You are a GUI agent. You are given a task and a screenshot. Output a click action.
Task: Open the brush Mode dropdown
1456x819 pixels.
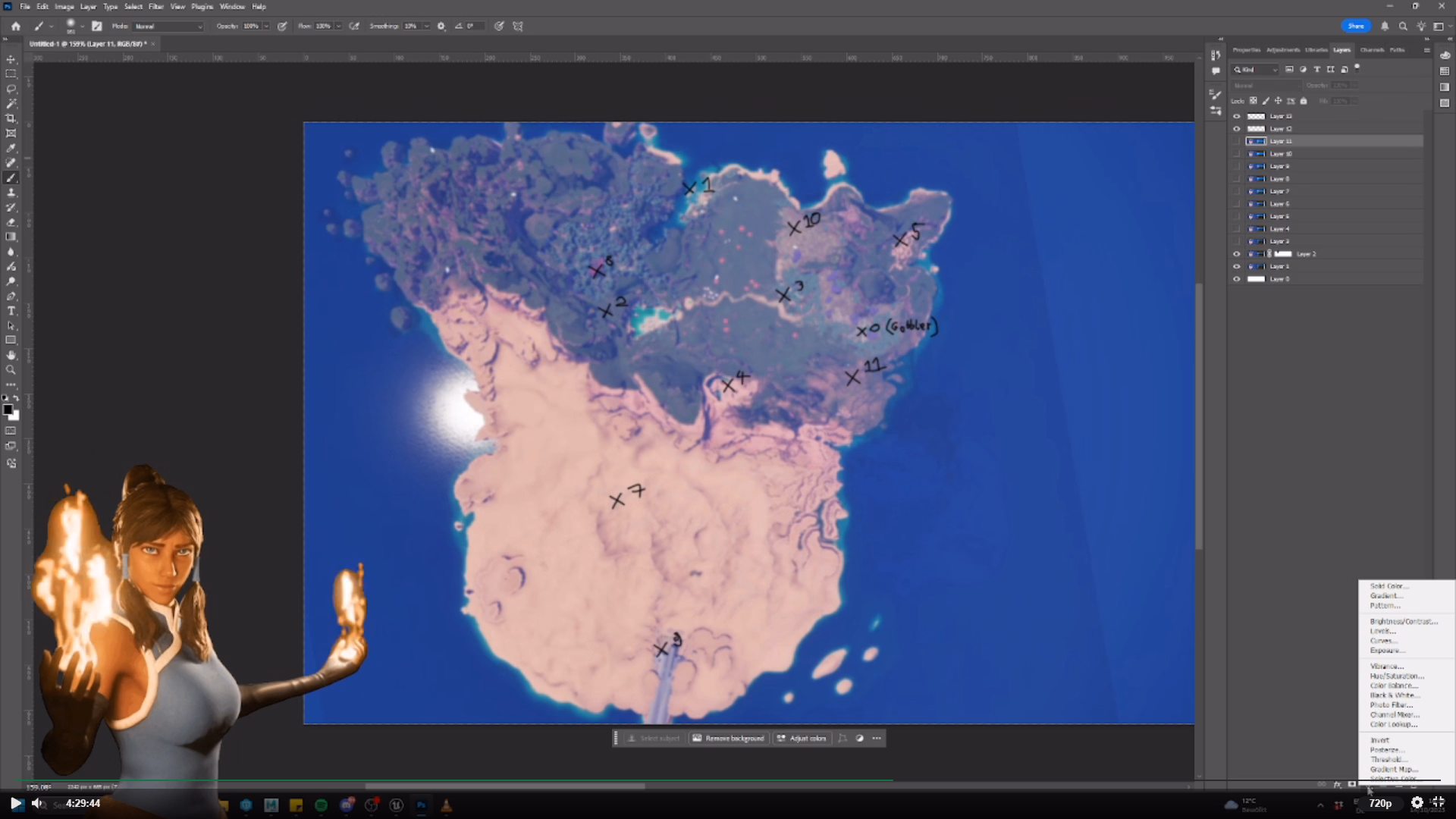click(x=168, y=27)
